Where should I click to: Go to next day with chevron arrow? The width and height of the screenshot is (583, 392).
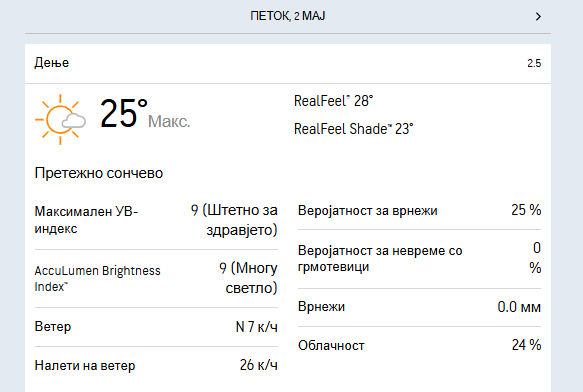click(x=538, y=16)
